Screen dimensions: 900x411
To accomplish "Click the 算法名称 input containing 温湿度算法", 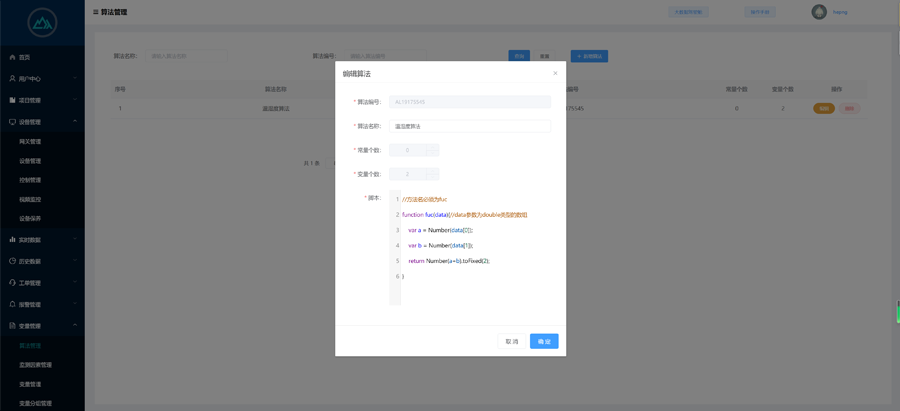I will (x=469, y=126).
